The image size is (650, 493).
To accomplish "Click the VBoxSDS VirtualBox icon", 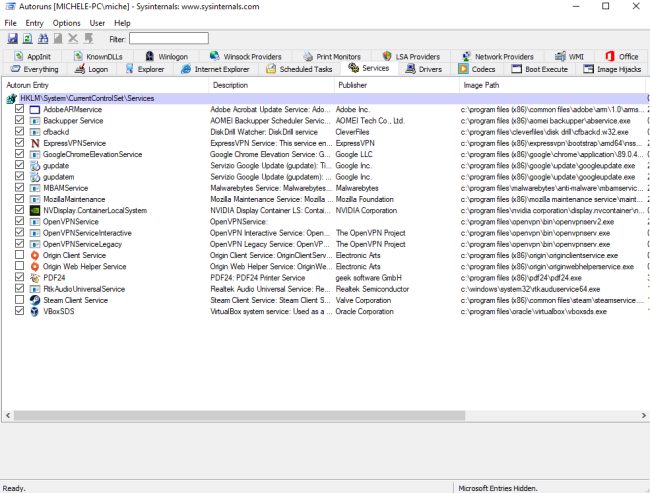I will (x=35, y=311).
